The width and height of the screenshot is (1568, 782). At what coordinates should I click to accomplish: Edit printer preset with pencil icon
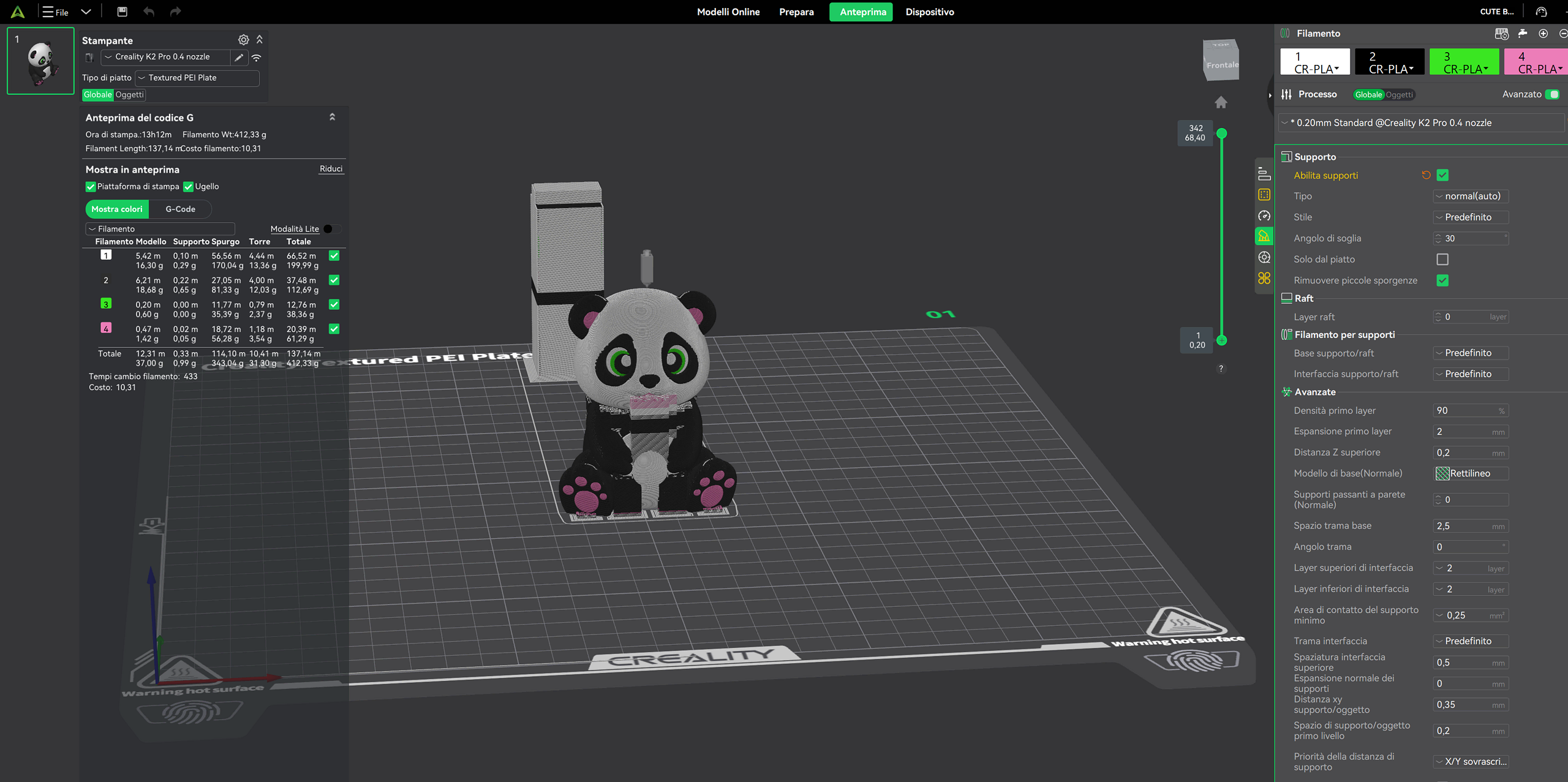[239, 58]
